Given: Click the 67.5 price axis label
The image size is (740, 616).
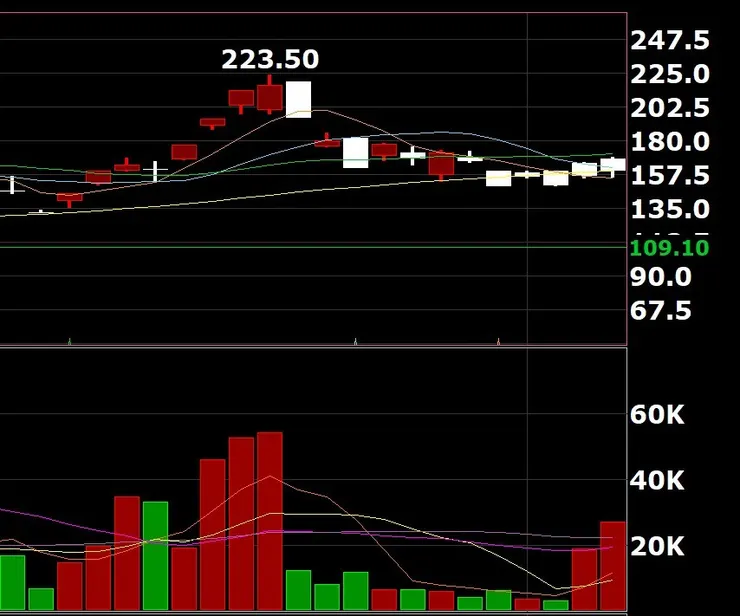Looking at the screenshot, I should (x=661, y=311).
